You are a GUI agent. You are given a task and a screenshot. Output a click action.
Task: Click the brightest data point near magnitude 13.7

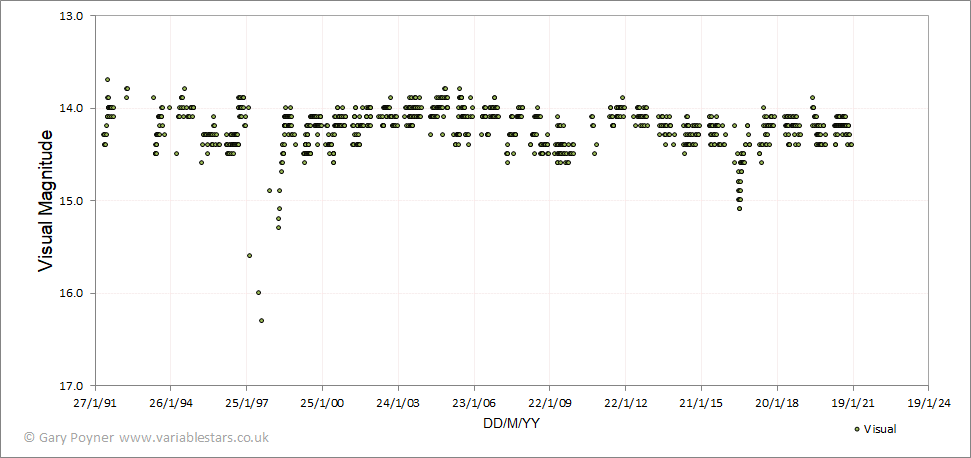tap(107, 80)
